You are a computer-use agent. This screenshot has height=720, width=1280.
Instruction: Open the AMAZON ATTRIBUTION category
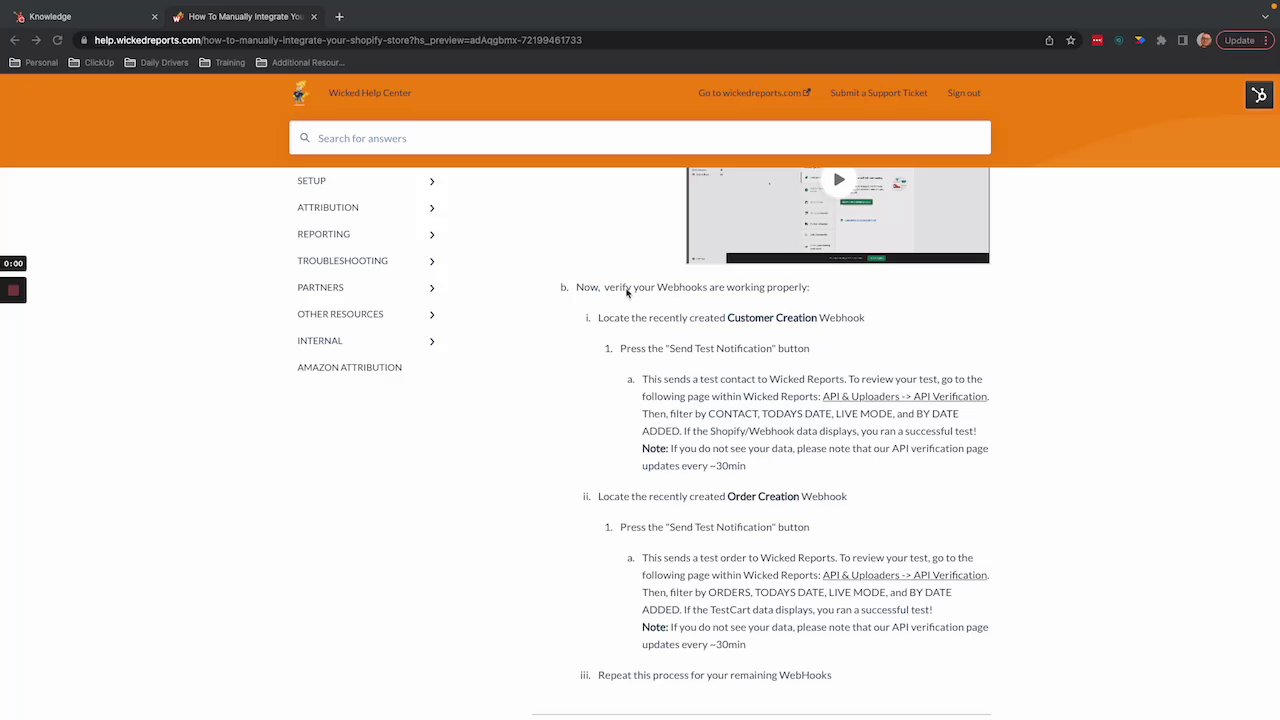click(x=349, y=367)
